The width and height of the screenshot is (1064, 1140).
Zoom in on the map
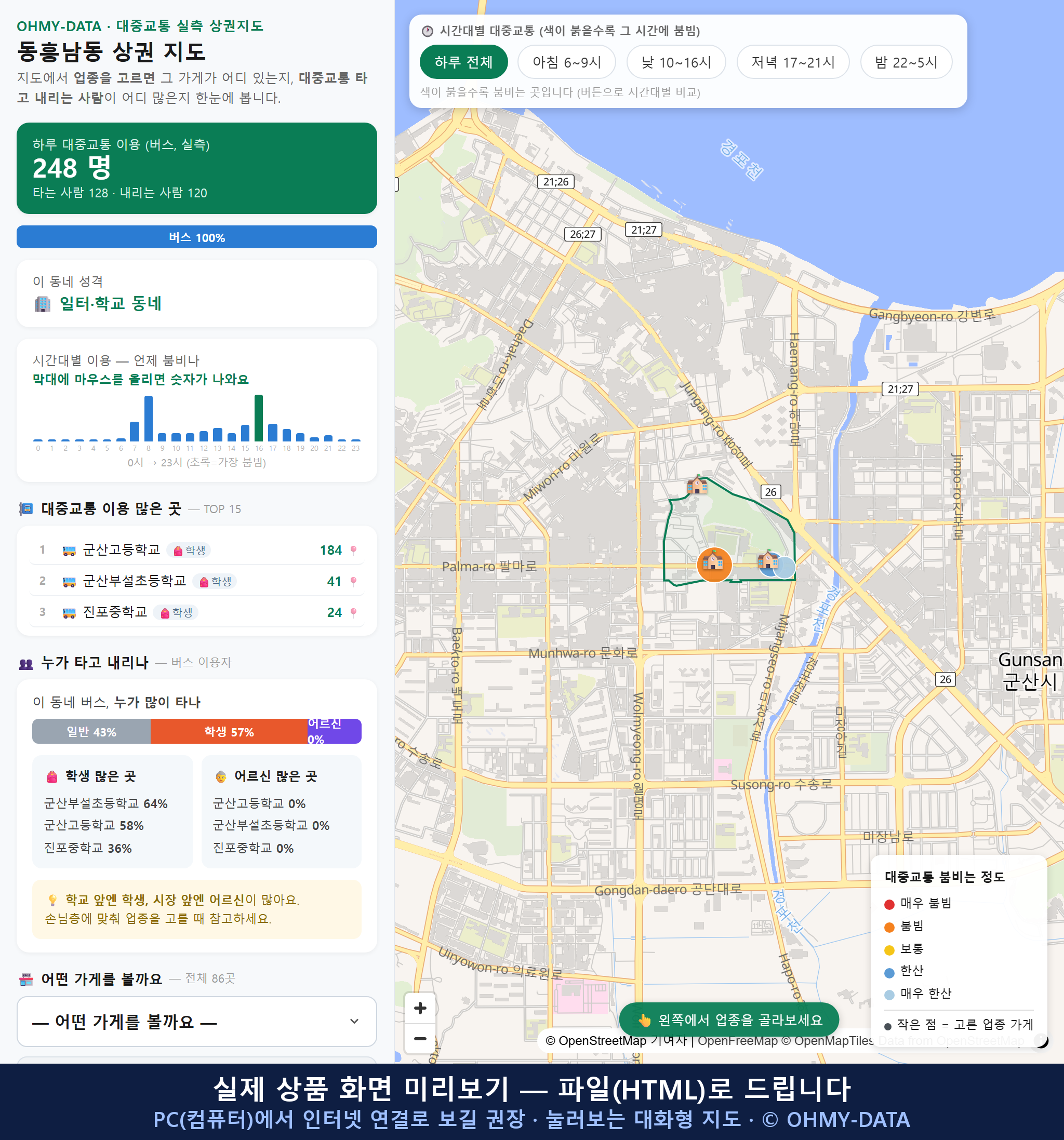(x=420, y=1008)
